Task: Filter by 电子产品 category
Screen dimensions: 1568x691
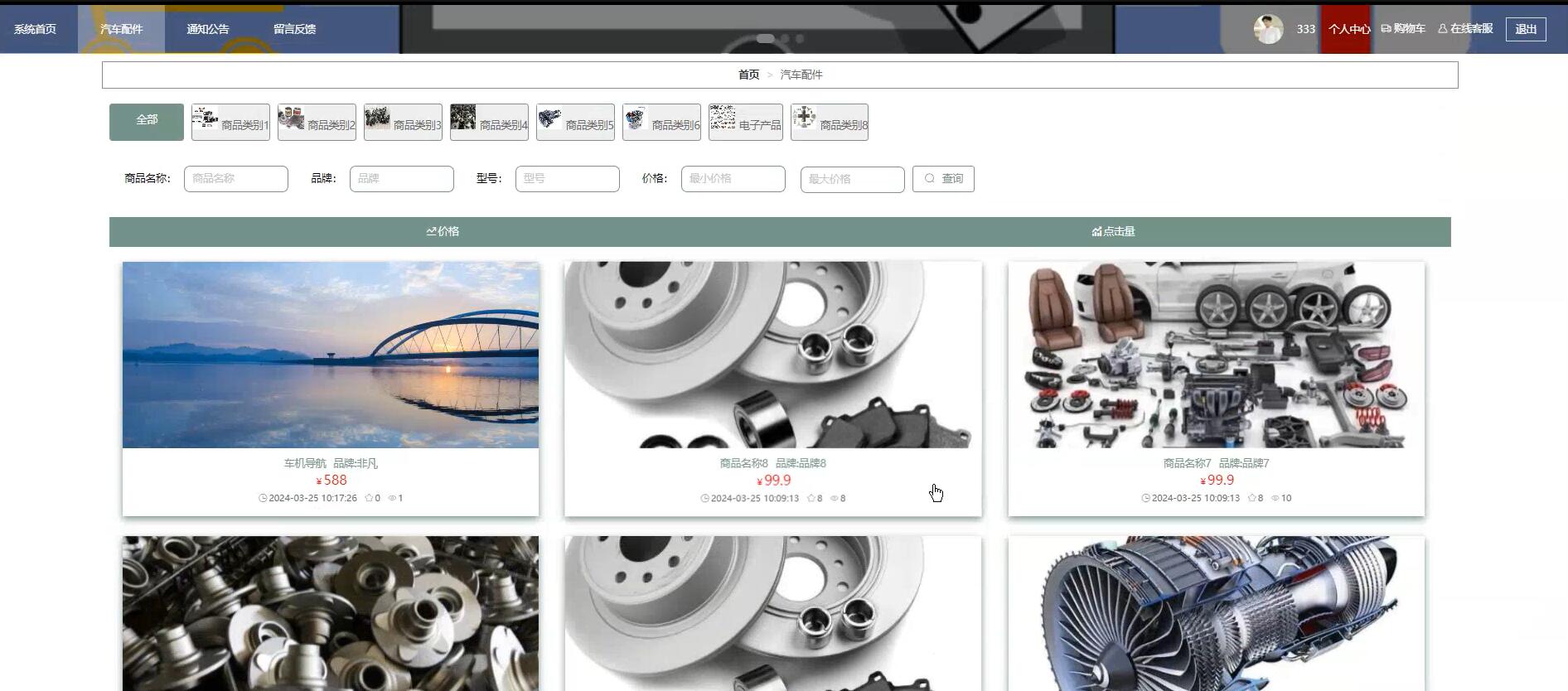Action: 746,122
